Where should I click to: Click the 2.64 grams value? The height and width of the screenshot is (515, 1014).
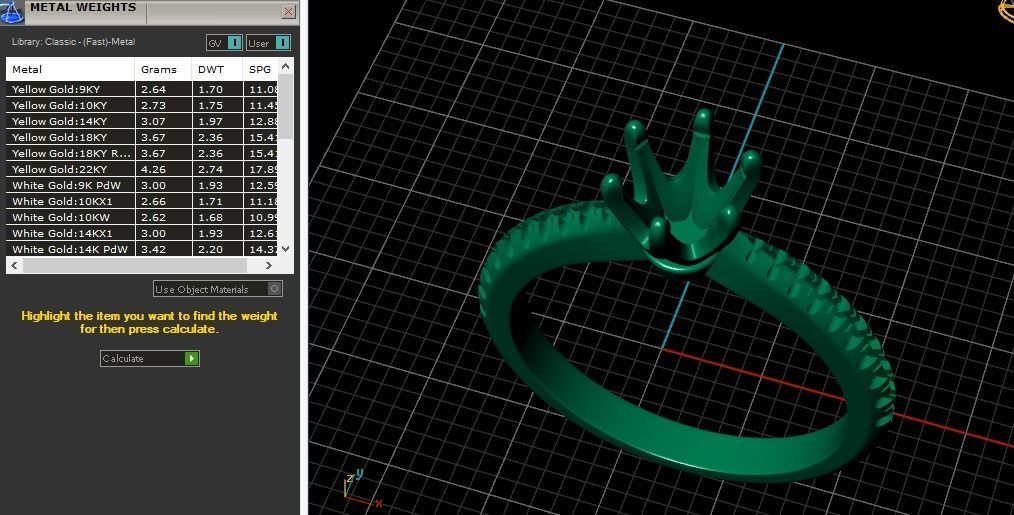pos(153,89)
